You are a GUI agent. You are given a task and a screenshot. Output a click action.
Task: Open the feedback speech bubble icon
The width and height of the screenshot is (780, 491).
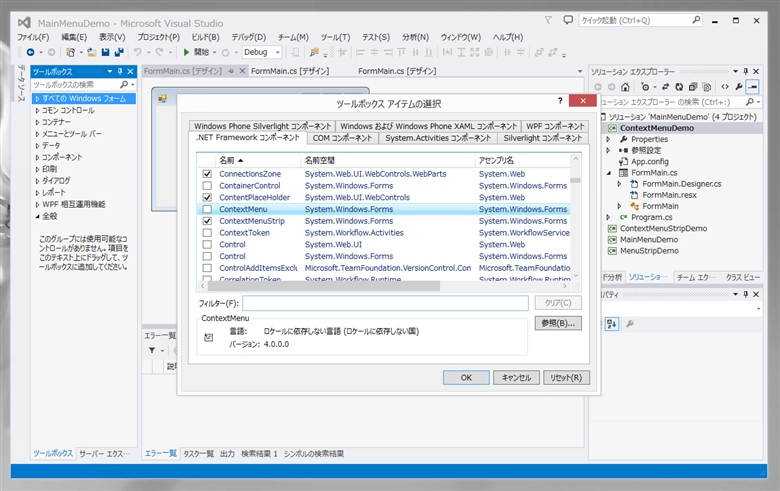(x=568, y=20)
